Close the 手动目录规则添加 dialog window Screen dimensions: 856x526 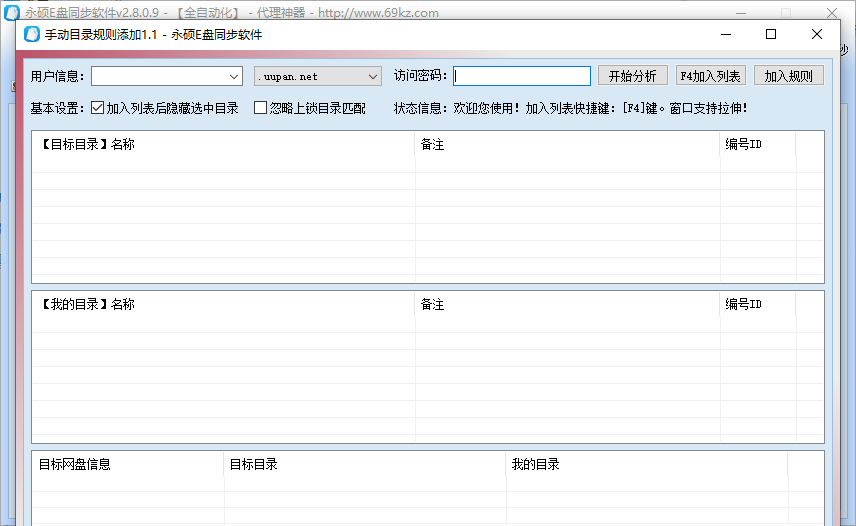(x=817, y=34)
